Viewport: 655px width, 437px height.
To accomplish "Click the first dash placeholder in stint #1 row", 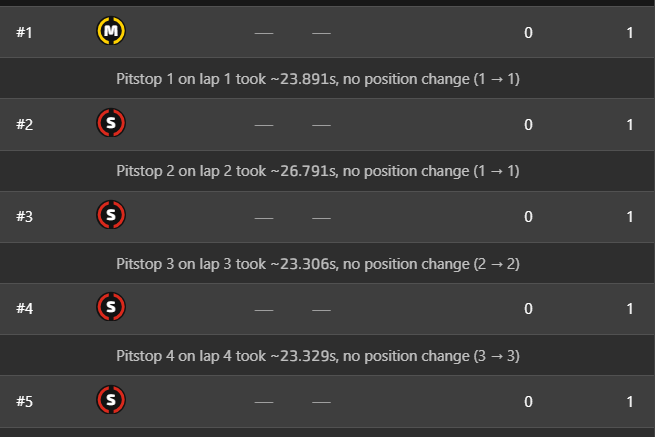I will 263,33.
